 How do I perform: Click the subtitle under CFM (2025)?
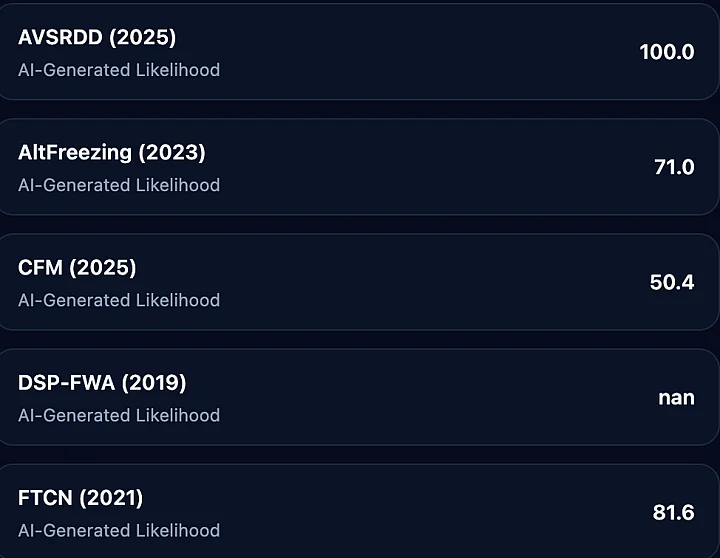pyautogui.click(x=119, y=300)
